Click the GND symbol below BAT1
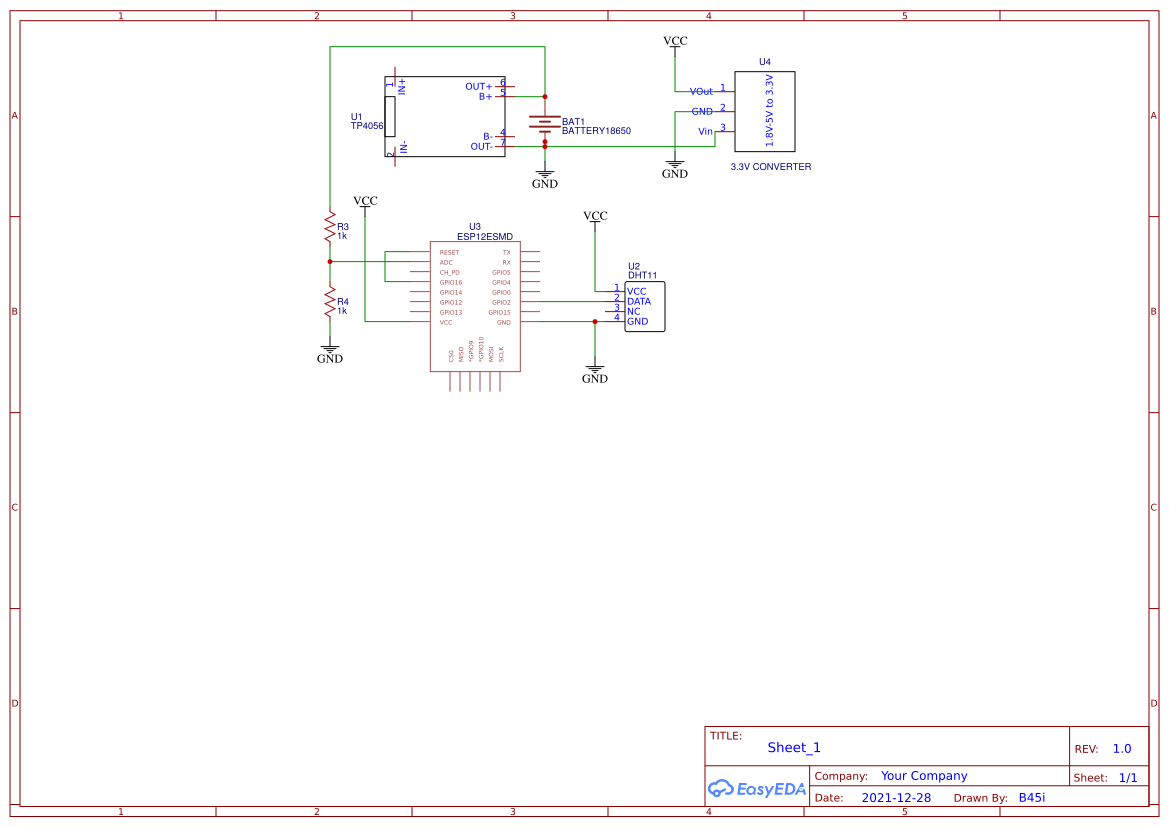The width and height of the screenshot is (1169, 827). 544,172
